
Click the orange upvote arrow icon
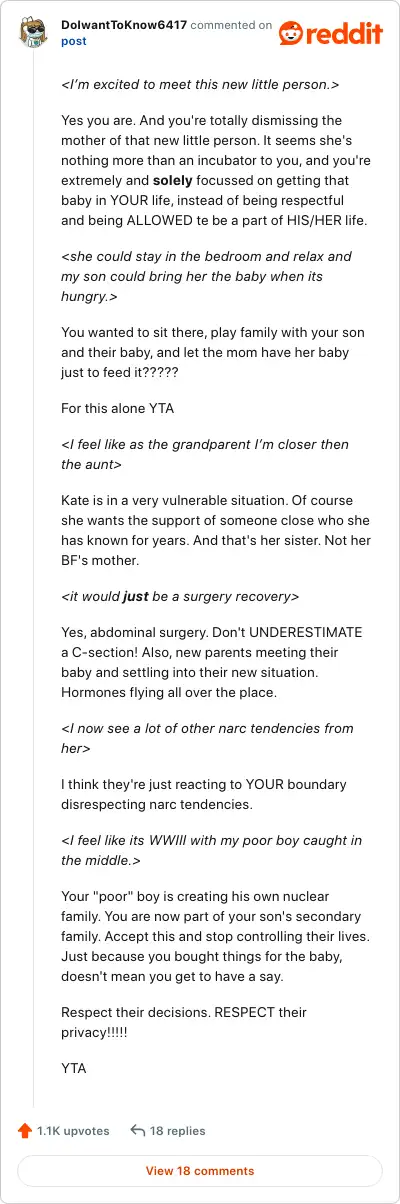coord(25,1131)
